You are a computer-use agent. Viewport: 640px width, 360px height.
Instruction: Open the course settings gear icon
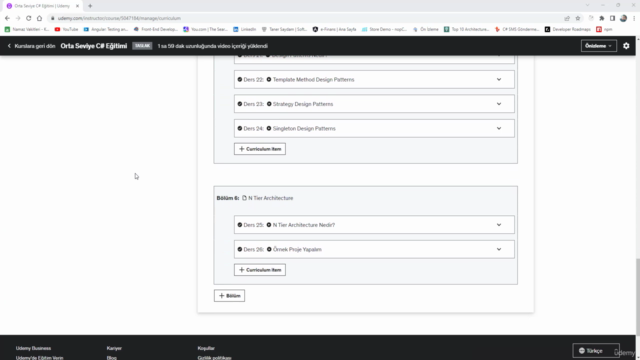[x=626, y=46]
